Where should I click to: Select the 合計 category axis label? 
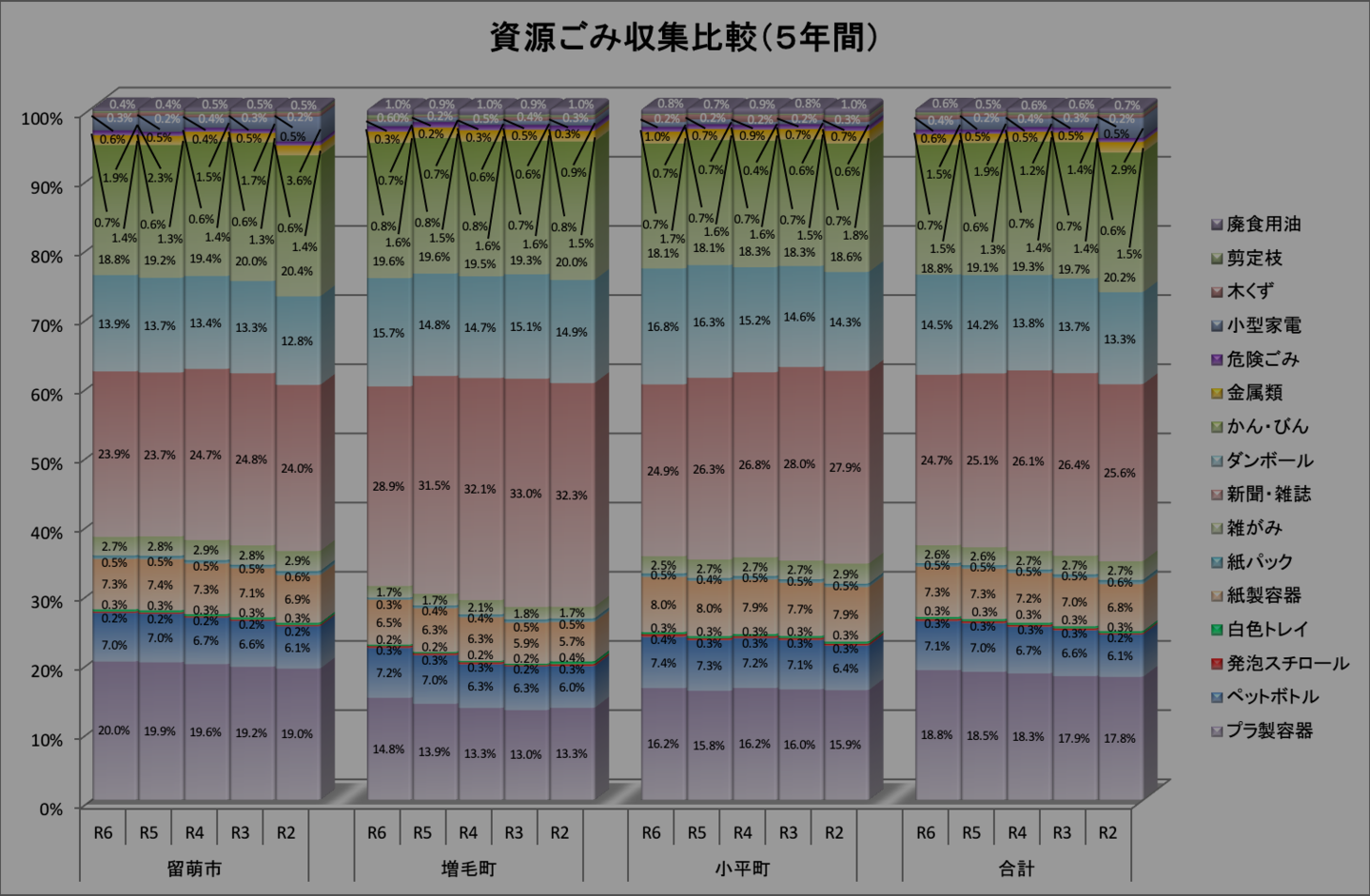pos(1016,868)
